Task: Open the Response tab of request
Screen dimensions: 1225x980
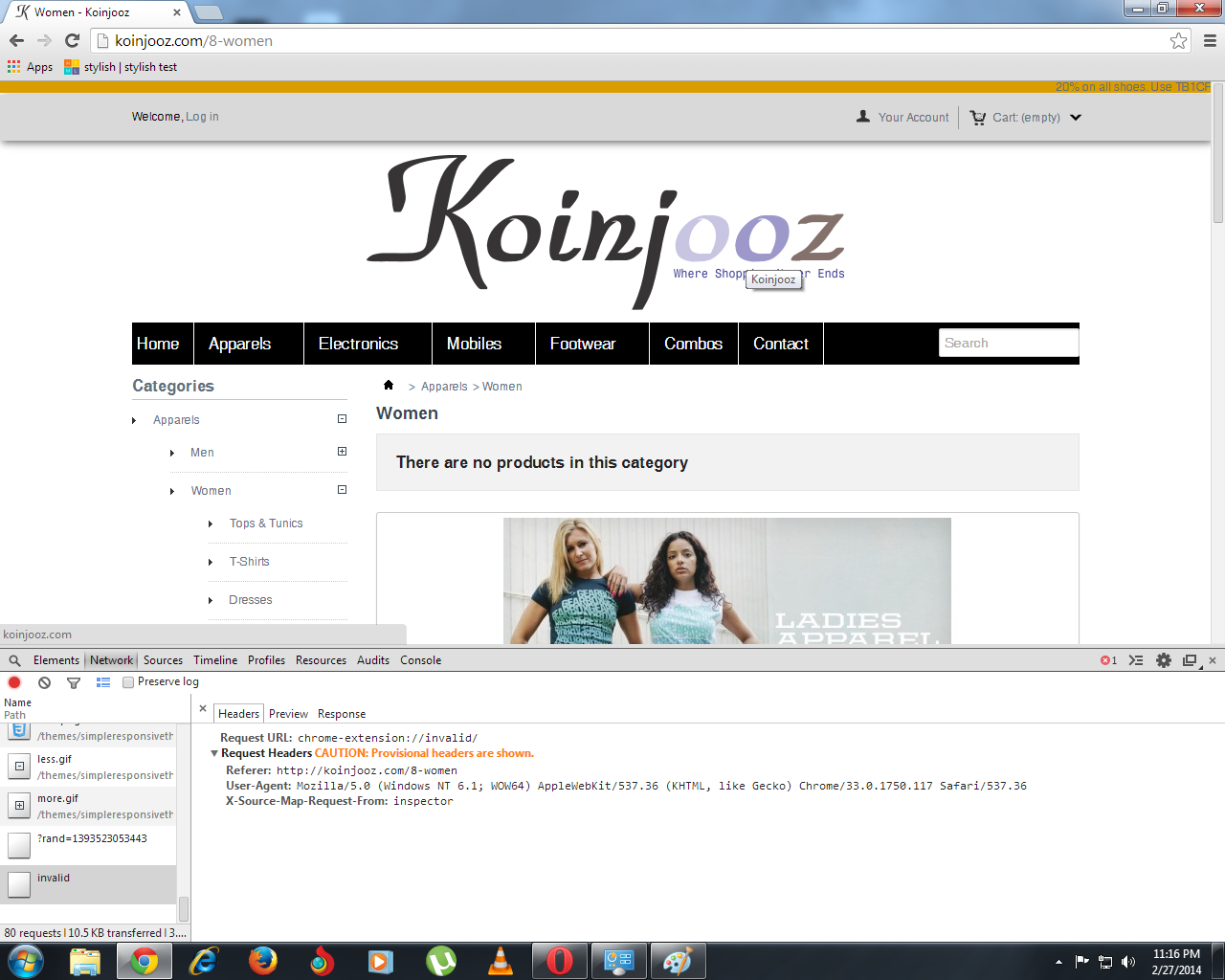Action: 342,714
